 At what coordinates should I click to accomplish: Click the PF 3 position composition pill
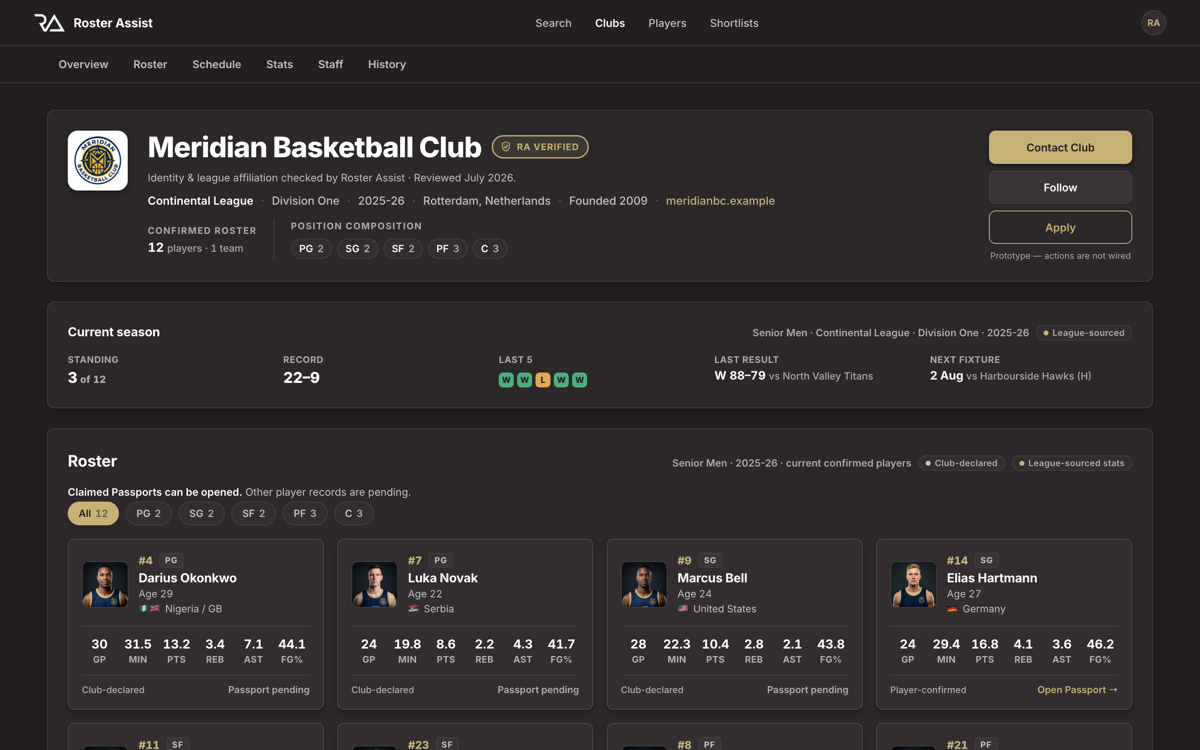[x=447, y=249]
